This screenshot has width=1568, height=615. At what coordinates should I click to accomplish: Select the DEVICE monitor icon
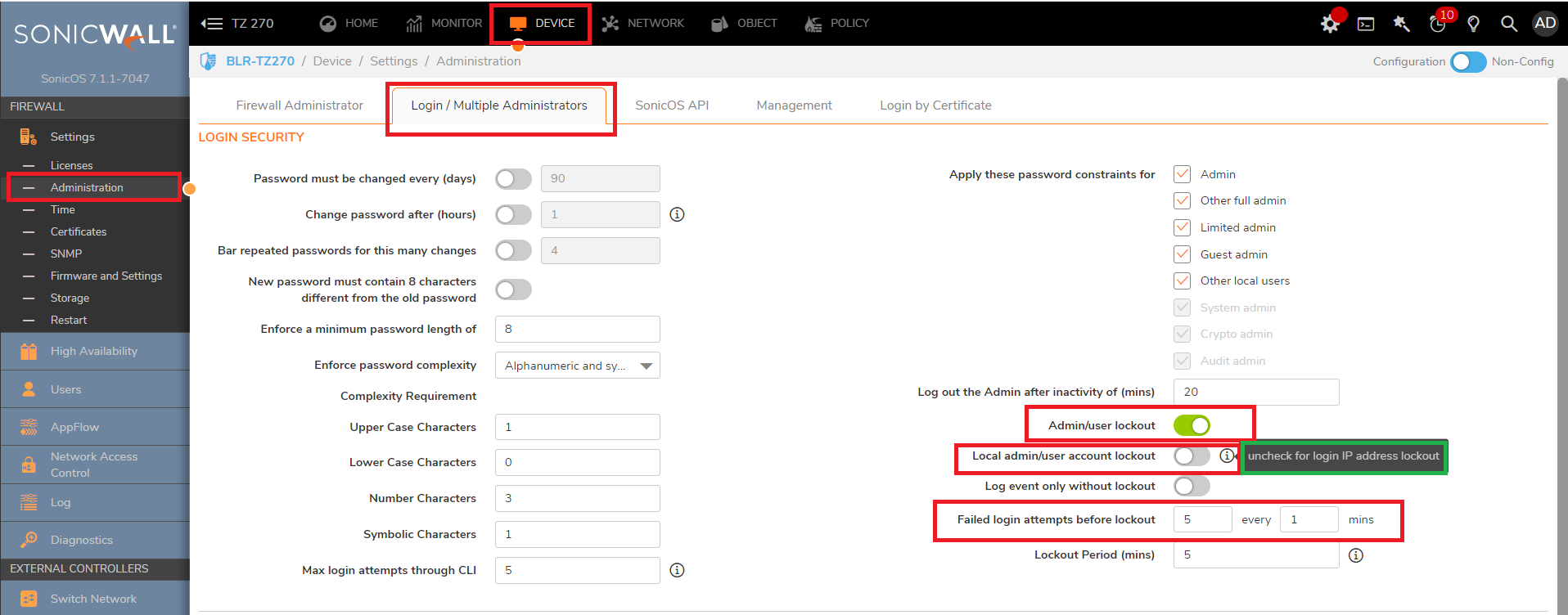point(517,24)
